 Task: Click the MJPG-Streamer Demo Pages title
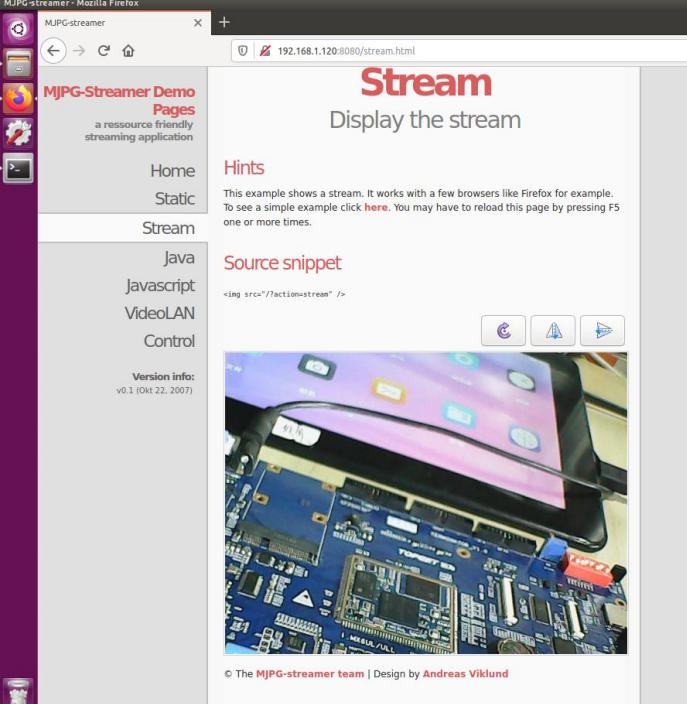click(119, 100)
